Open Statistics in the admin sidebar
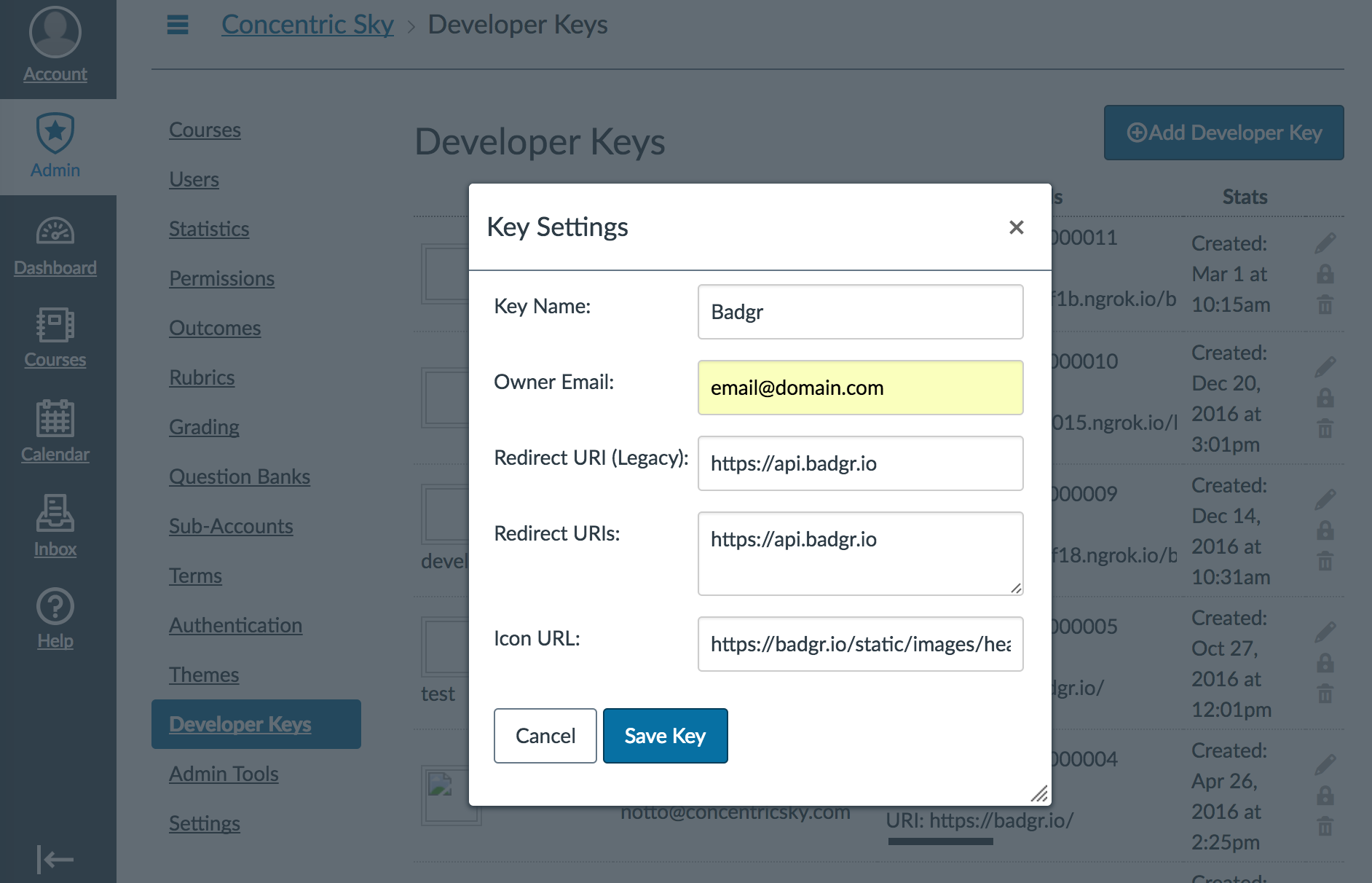The width and height of the screenshot is (1372, 883). pyautogui.click(x=209, y=229)
